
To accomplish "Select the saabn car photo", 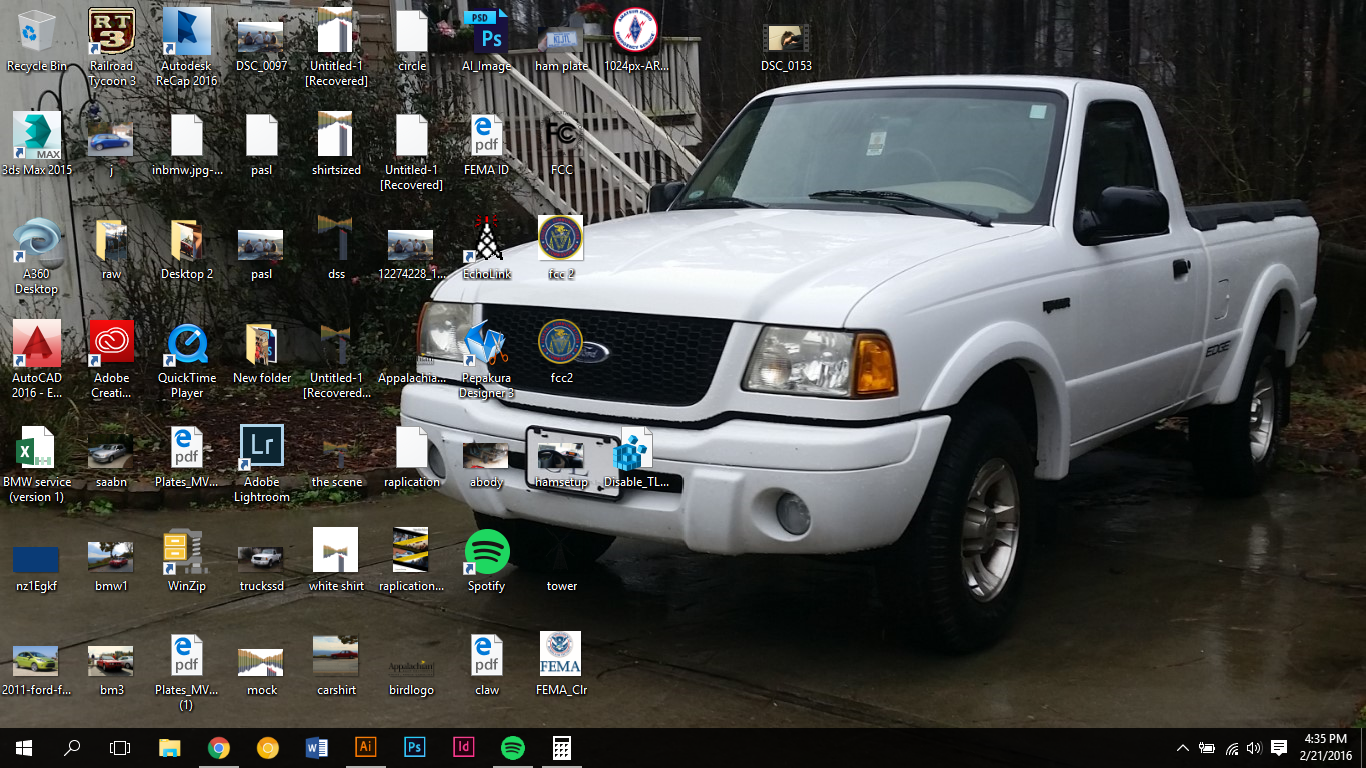I will (112, 458).
